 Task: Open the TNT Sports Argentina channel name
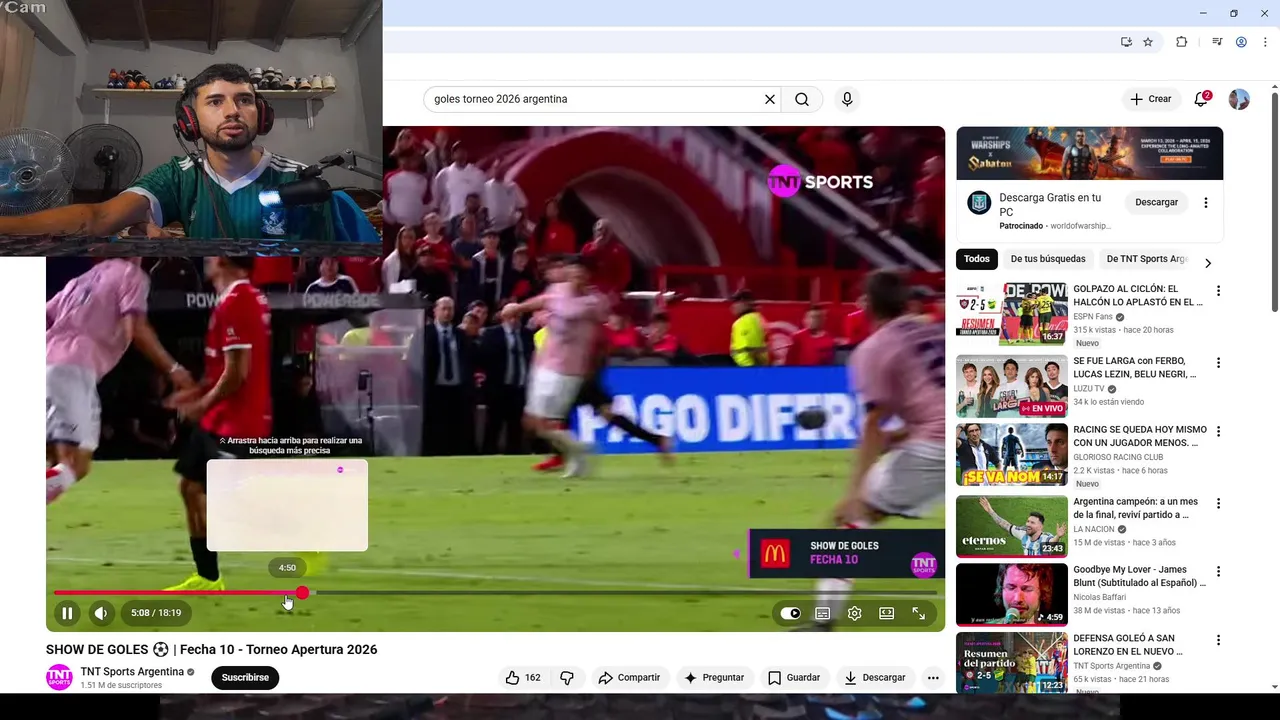pyautogui.click(x=132, y=672)
